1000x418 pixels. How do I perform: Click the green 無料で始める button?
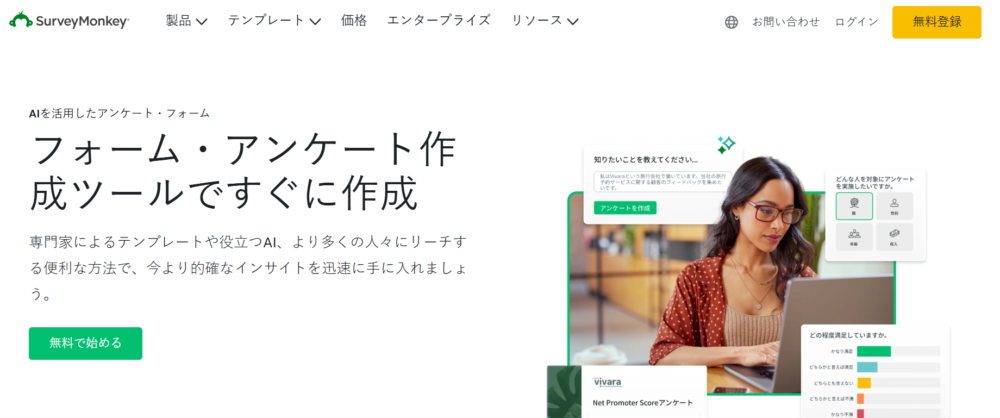pyautogui.click(x=85, y=343)
